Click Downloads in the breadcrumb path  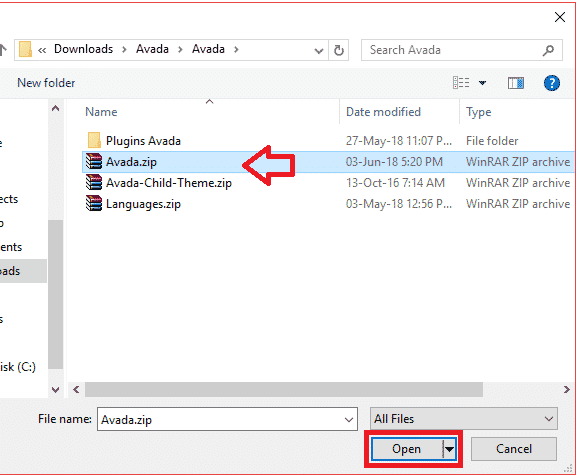pyautogui.click(x=83, y=49)
